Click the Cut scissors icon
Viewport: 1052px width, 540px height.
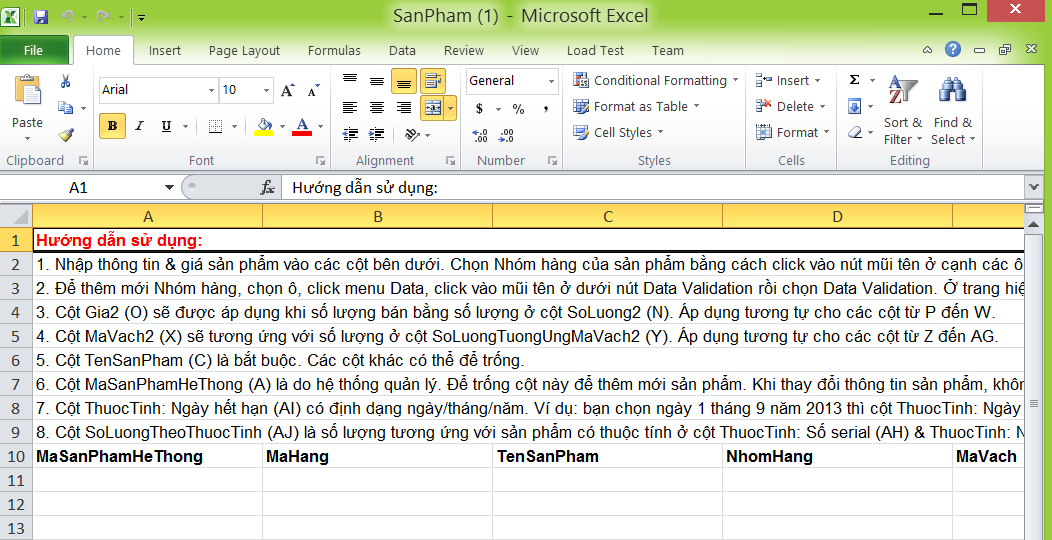pos(66,81)
